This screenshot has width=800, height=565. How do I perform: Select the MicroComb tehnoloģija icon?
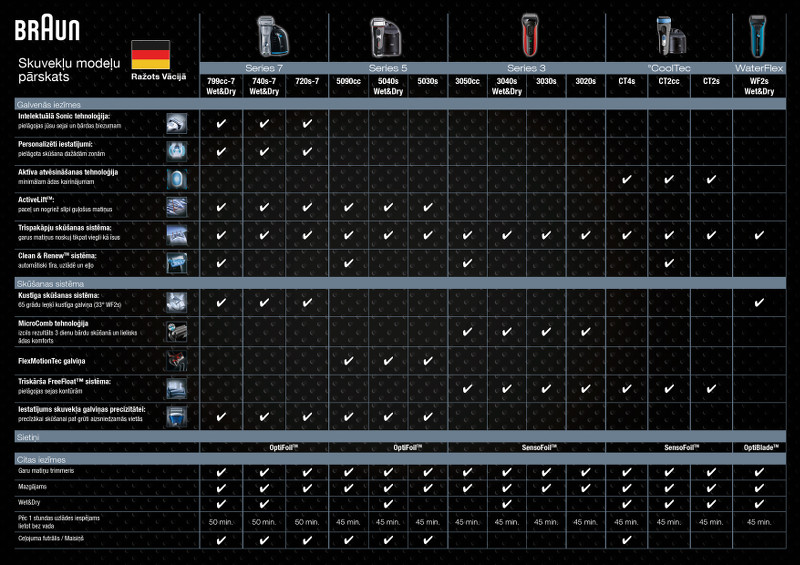click(x=177, y=332)
